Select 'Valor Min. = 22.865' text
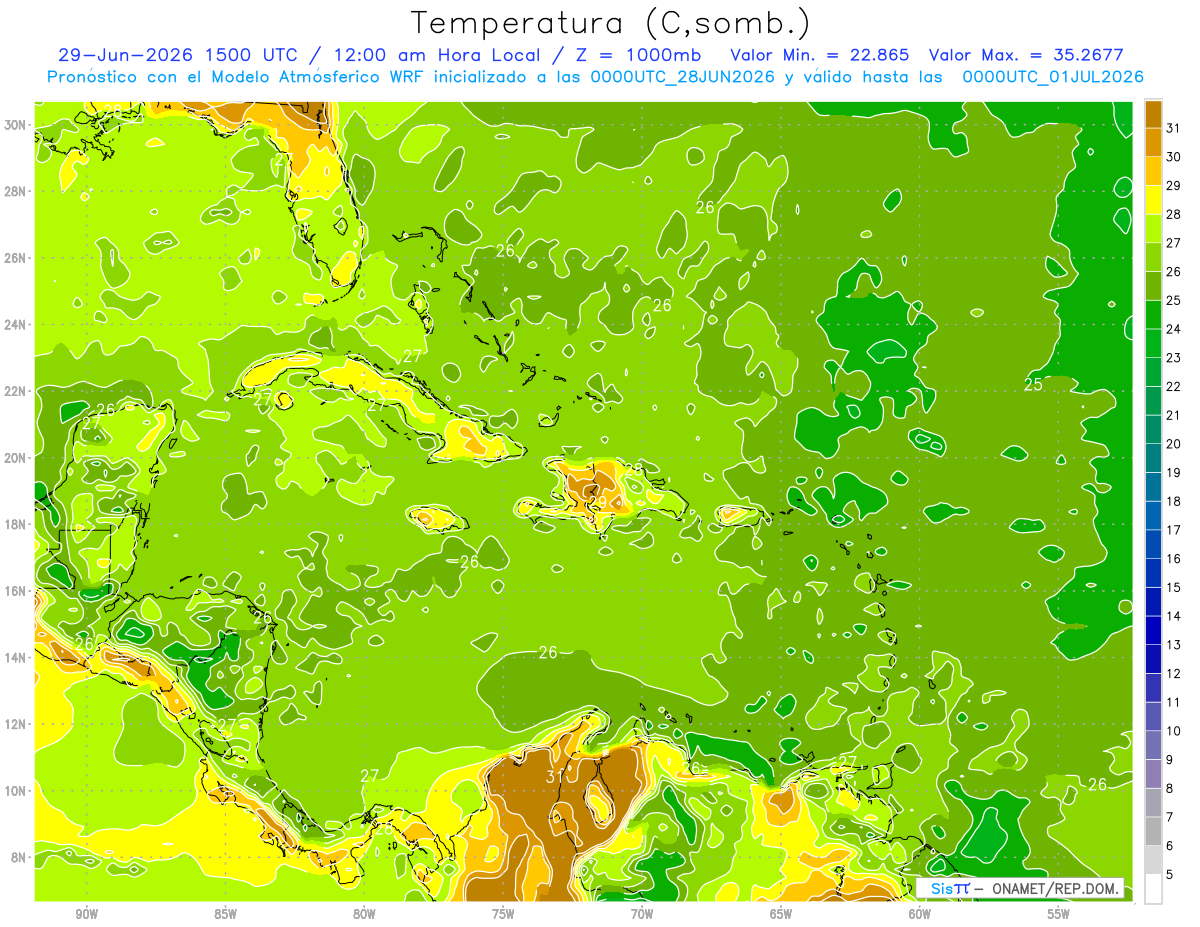Viewport: 1200px width, 927px height. coord(820,55)
